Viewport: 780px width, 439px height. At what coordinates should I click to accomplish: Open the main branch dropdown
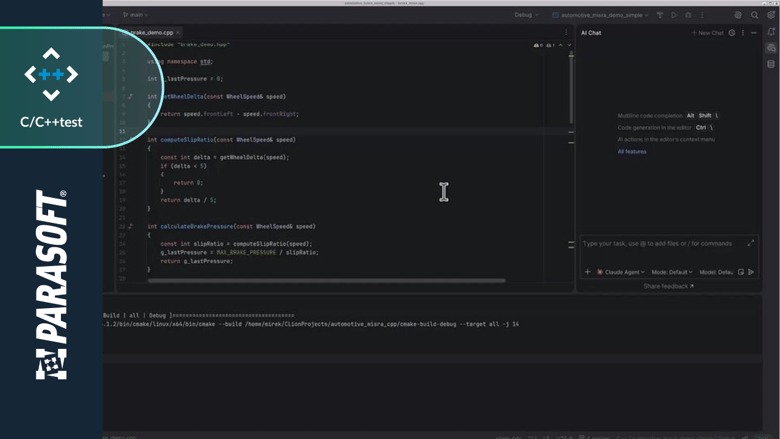click(135, 15)
